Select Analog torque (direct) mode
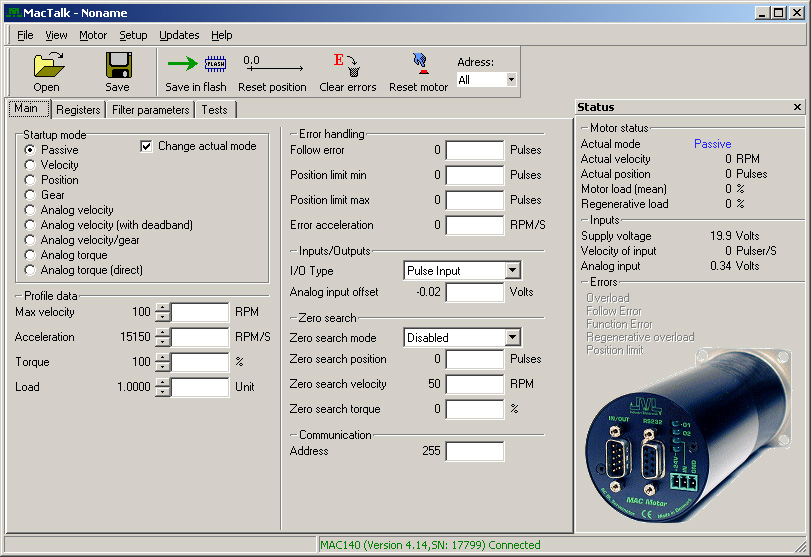The width and height of the screenshot is (811, 557). point(30,270)
